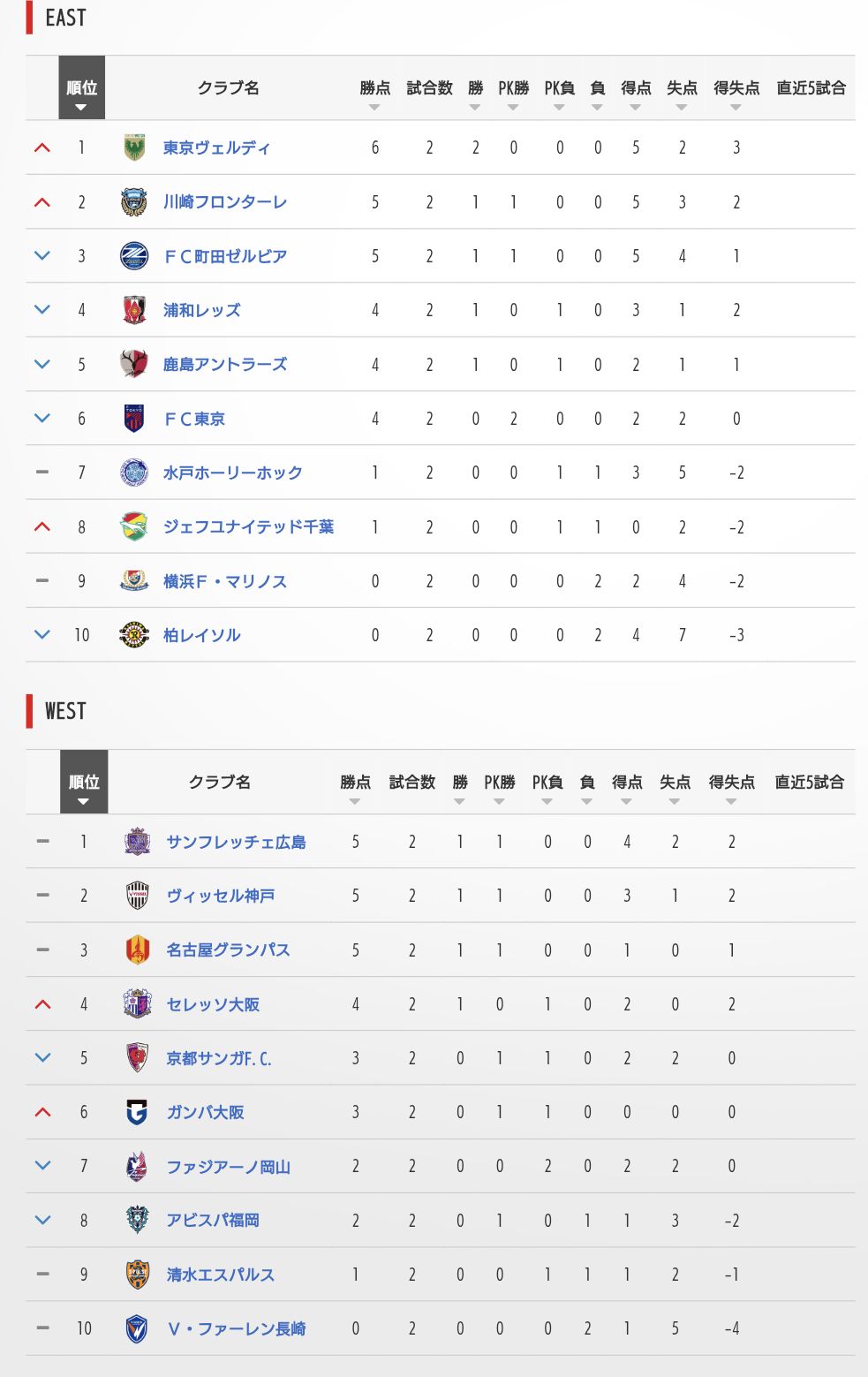
Task: Click the Nagoya Grampus club crest
Action: pyautogui.click(x=137, y=950)
